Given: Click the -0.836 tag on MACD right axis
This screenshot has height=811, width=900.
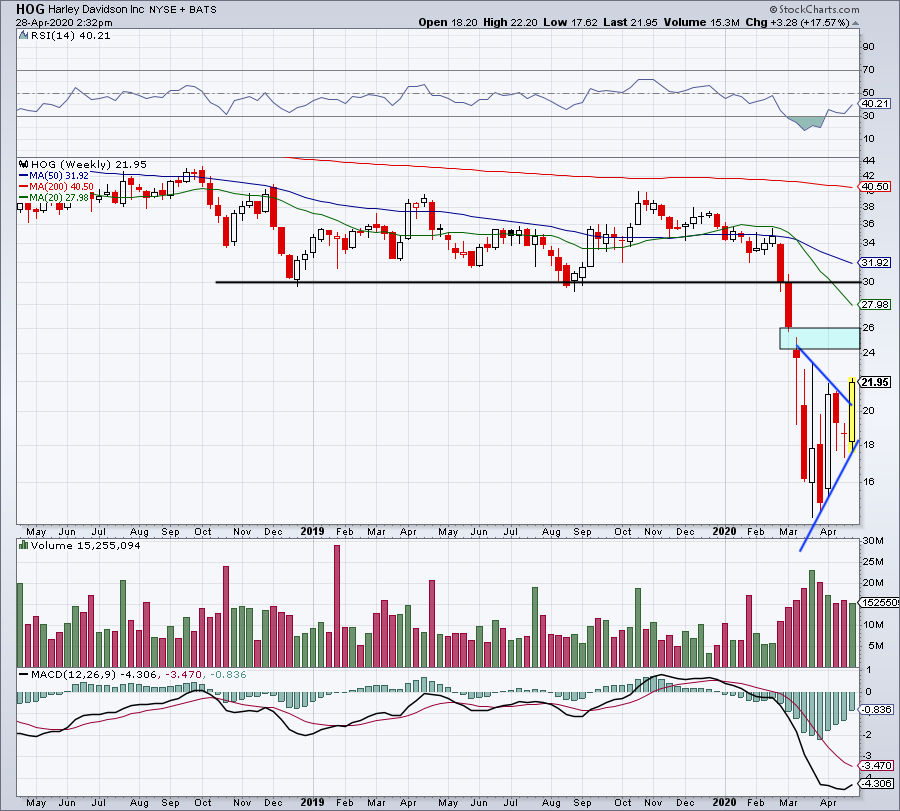Looking at the screenshot, I should (875, 709).
